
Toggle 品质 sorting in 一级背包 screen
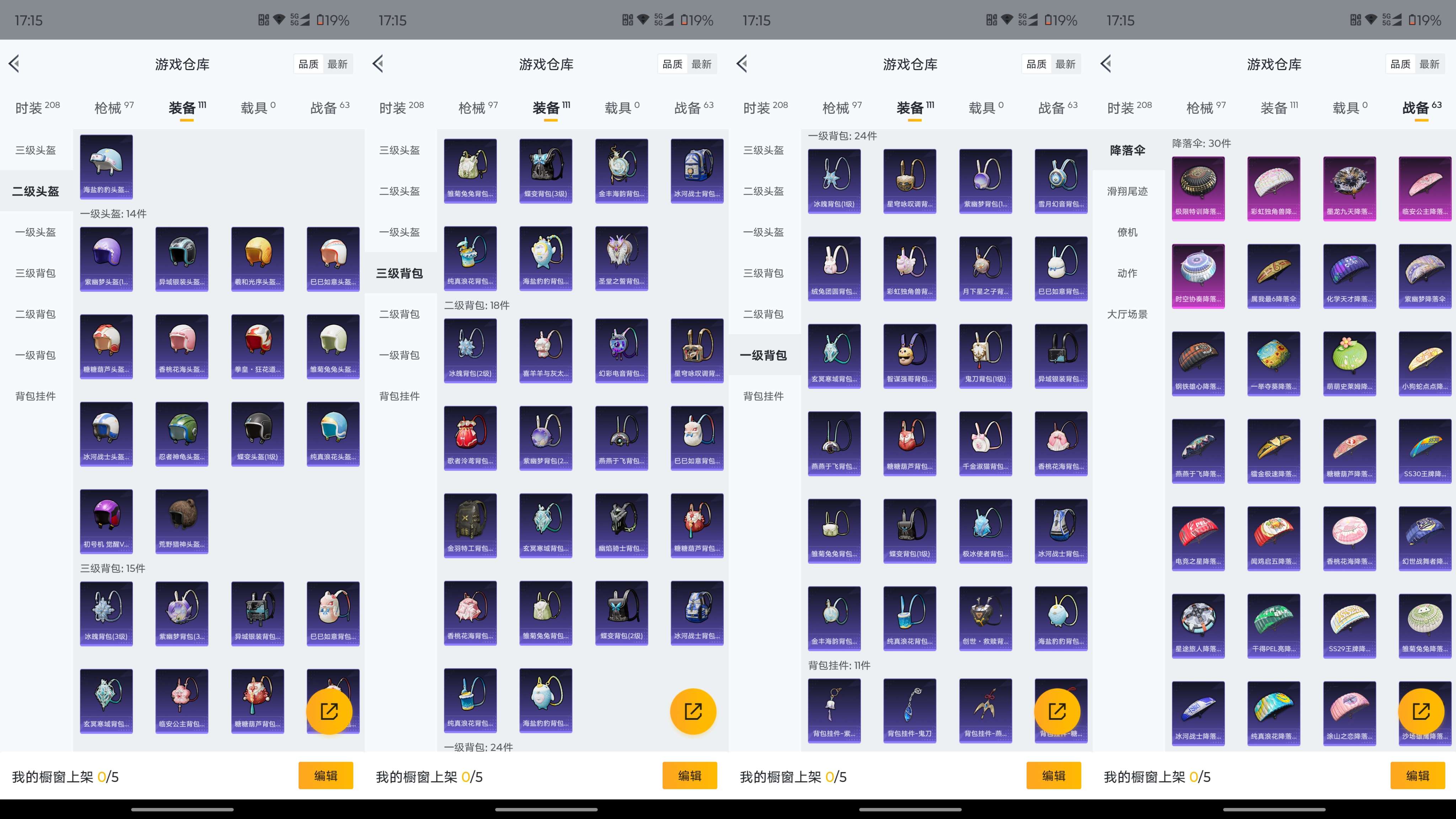click(1037, 64)
